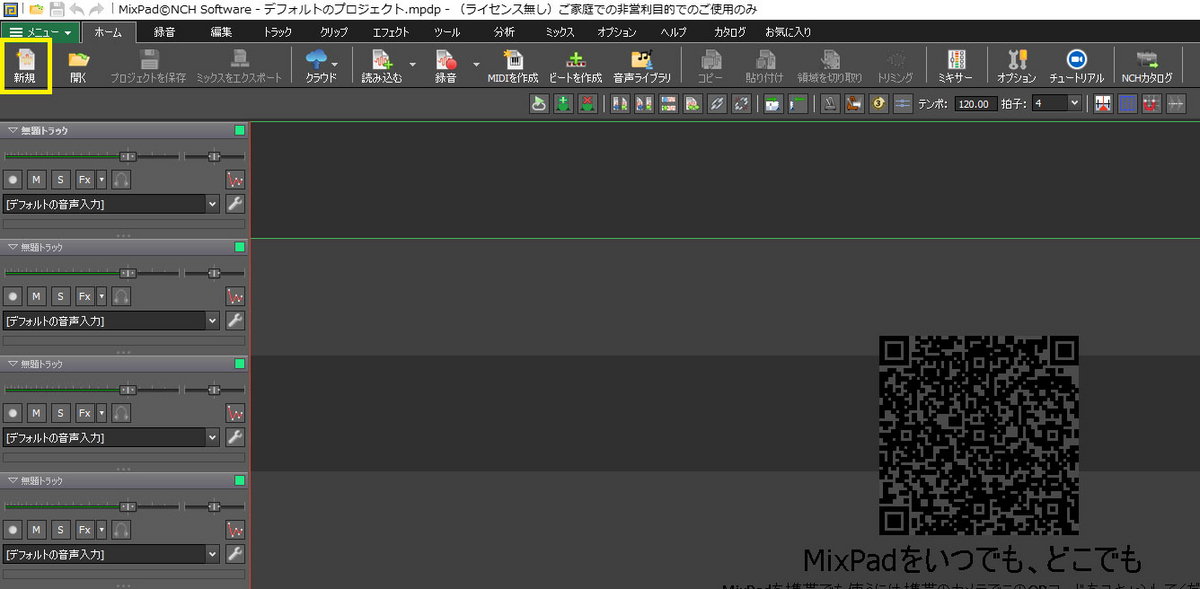The height and width of the screenshot is (589, 1200).
Task: Click the wrench icon on the second track
Action: coord(236,320)
